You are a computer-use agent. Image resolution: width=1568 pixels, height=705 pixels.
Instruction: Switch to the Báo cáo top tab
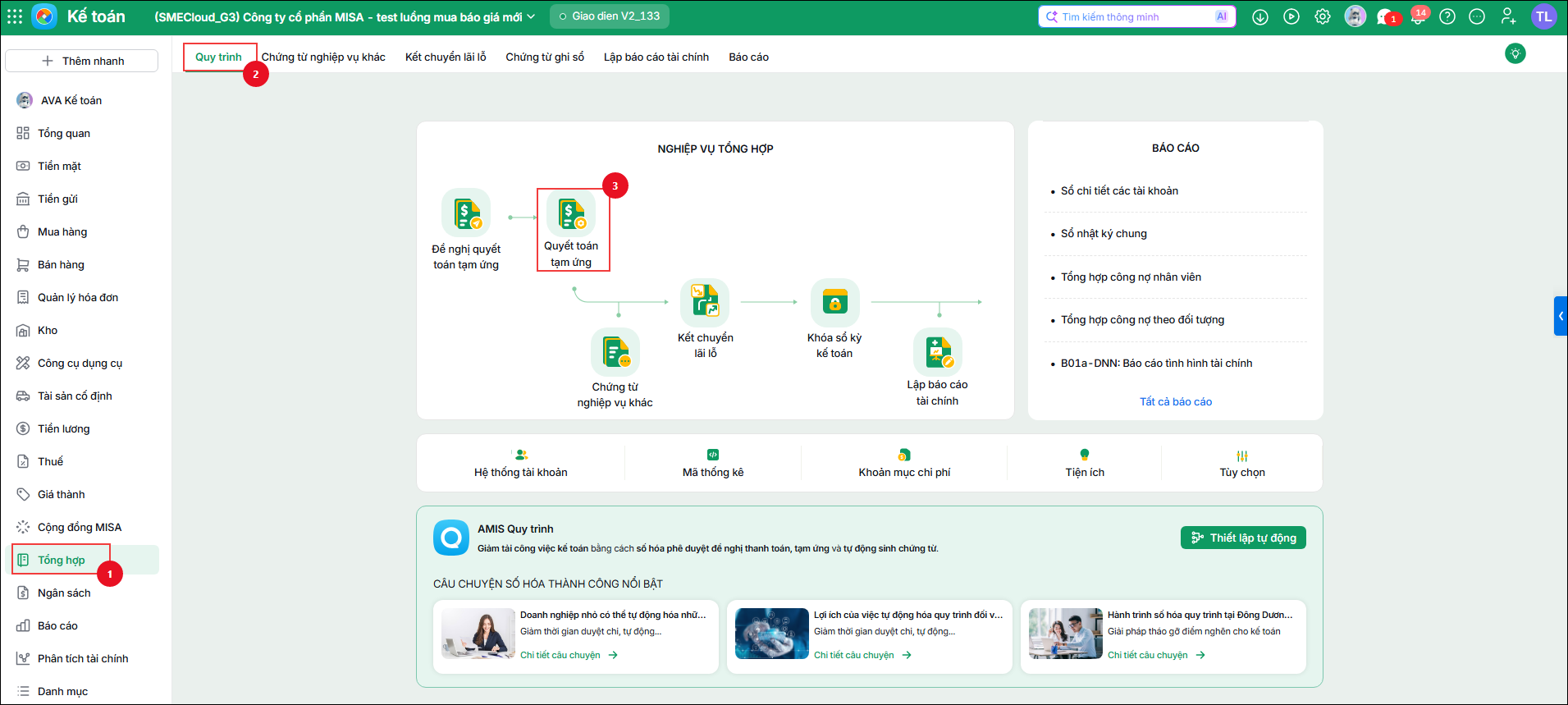pyautogui.click(x=748, y=57)
